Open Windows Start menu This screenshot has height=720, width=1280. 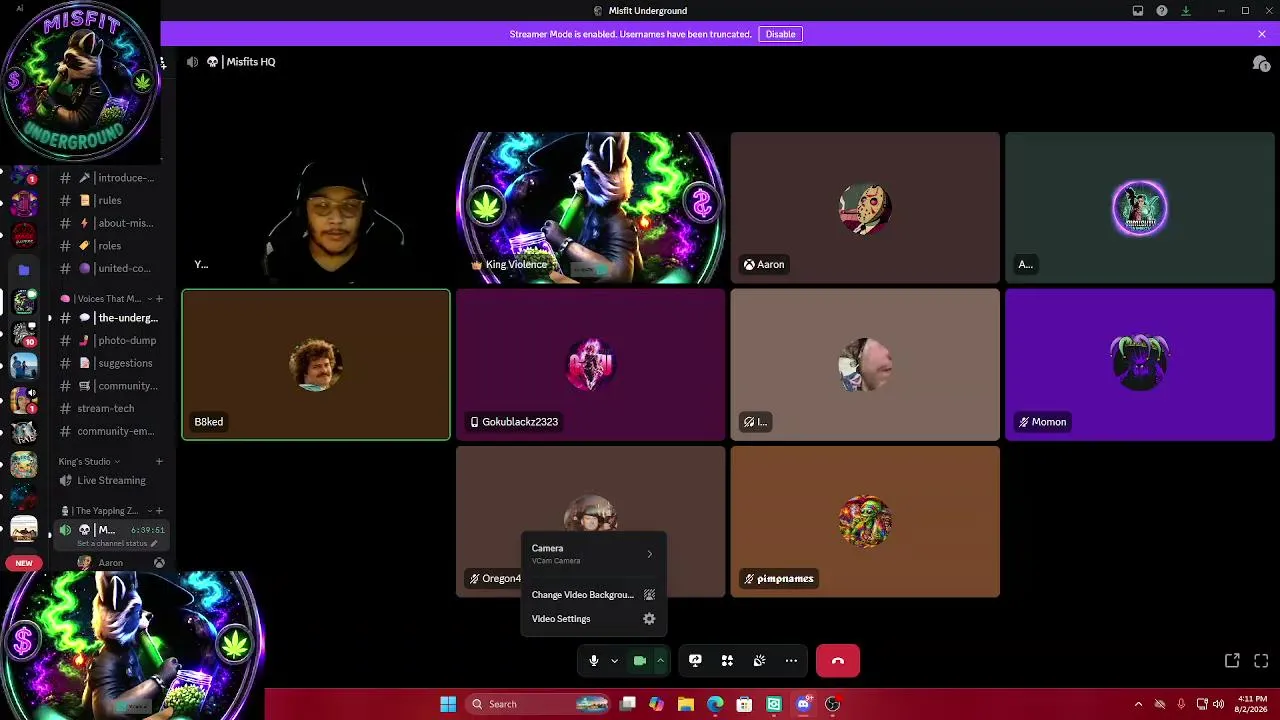coord(448,704)
